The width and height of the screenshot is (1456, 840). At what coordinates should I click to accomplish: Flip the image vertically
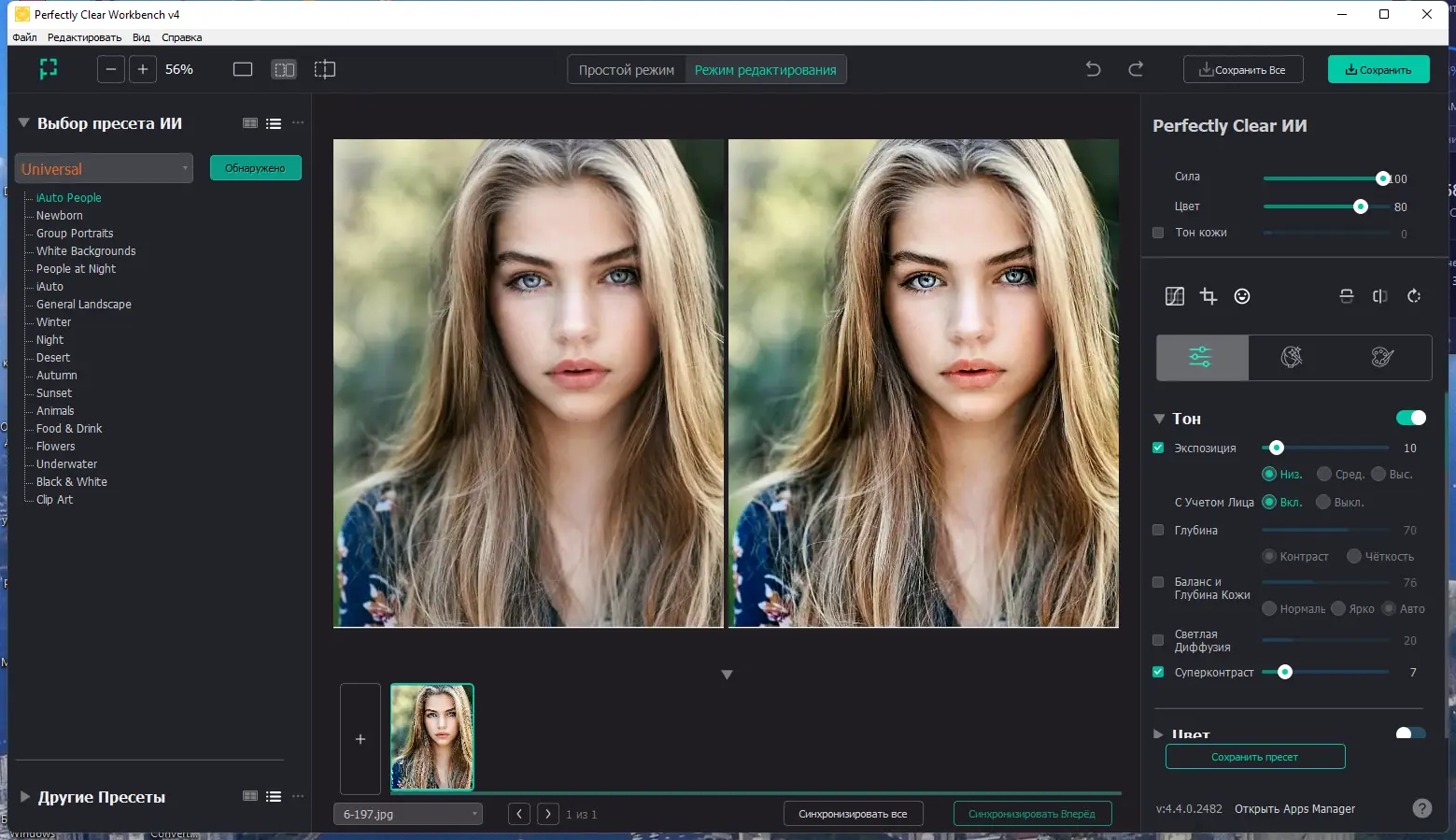pyautogui.click(x=1347, y=296)
